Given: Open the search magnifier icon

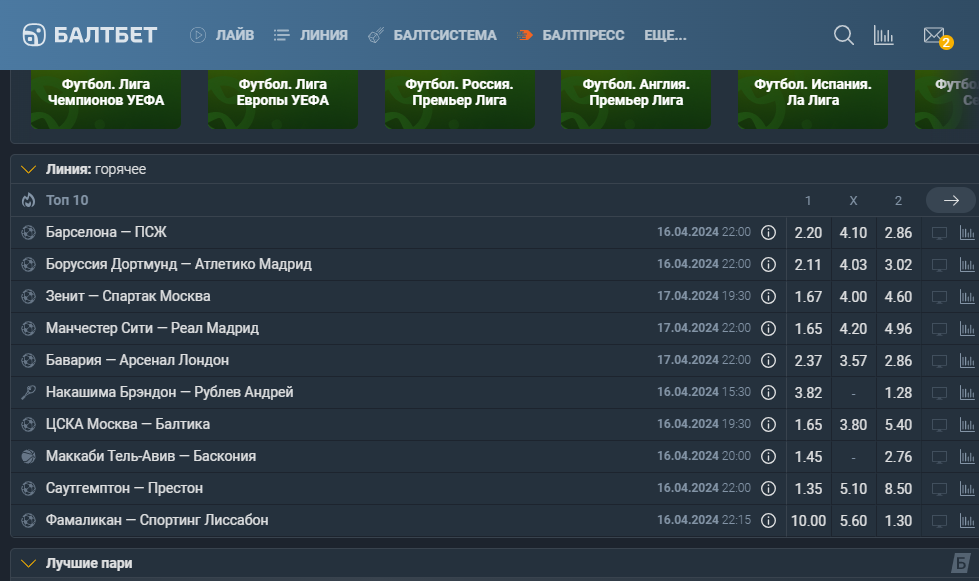Looking at the screenshot, I should [844, 35].
